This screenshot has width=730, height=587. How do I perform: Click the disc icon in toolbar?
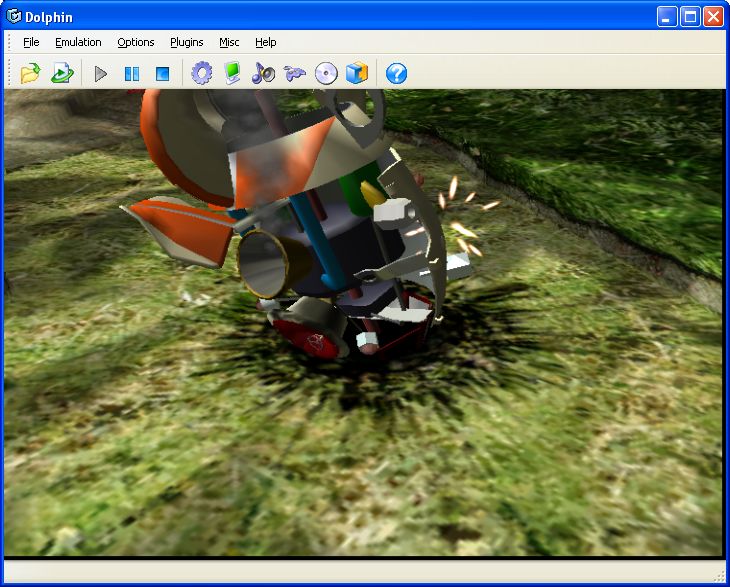click(x=326, y=74)
